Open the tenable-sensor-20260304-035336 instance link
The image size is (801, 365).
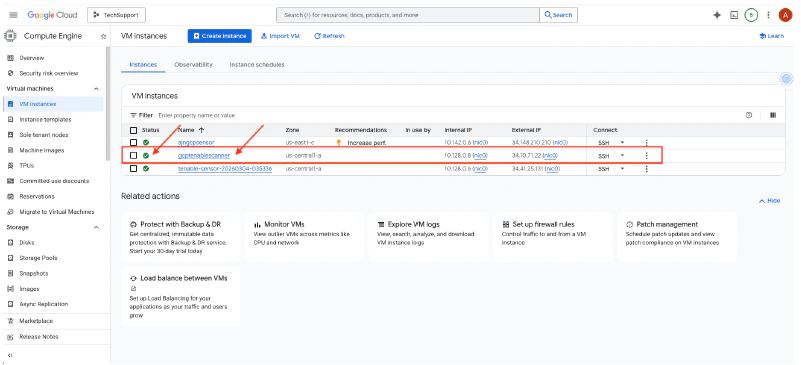coord(225,168)
